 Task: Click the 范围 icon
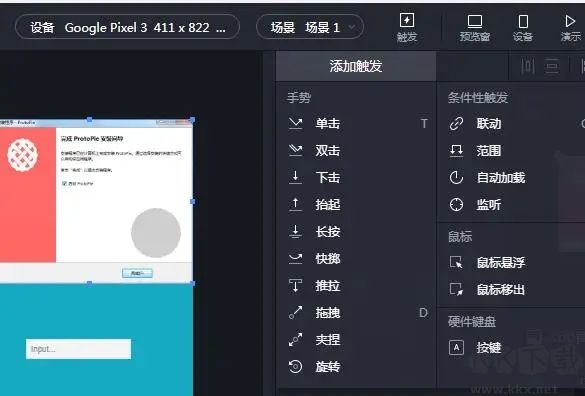pyautogui.click(x=456, y=151)
